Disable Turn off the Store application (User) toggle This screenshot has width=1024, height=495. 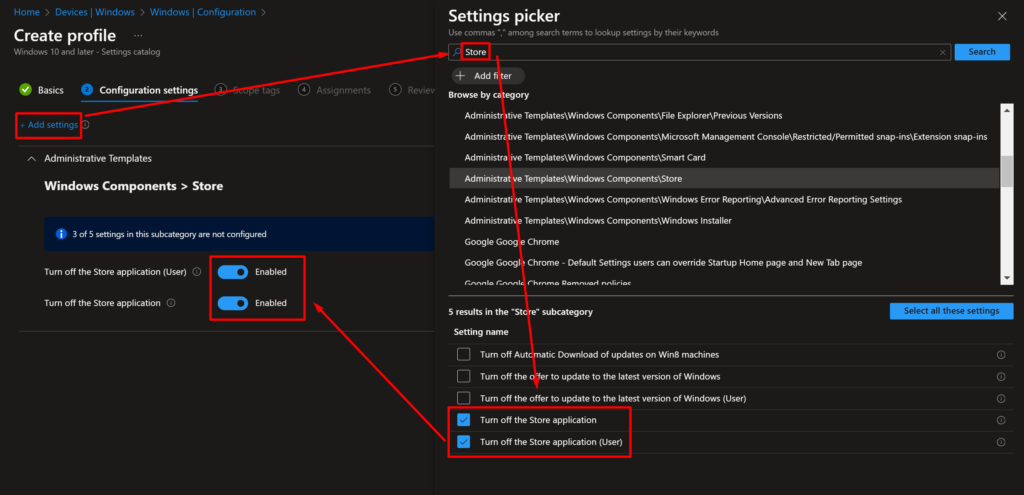[232, 272]
